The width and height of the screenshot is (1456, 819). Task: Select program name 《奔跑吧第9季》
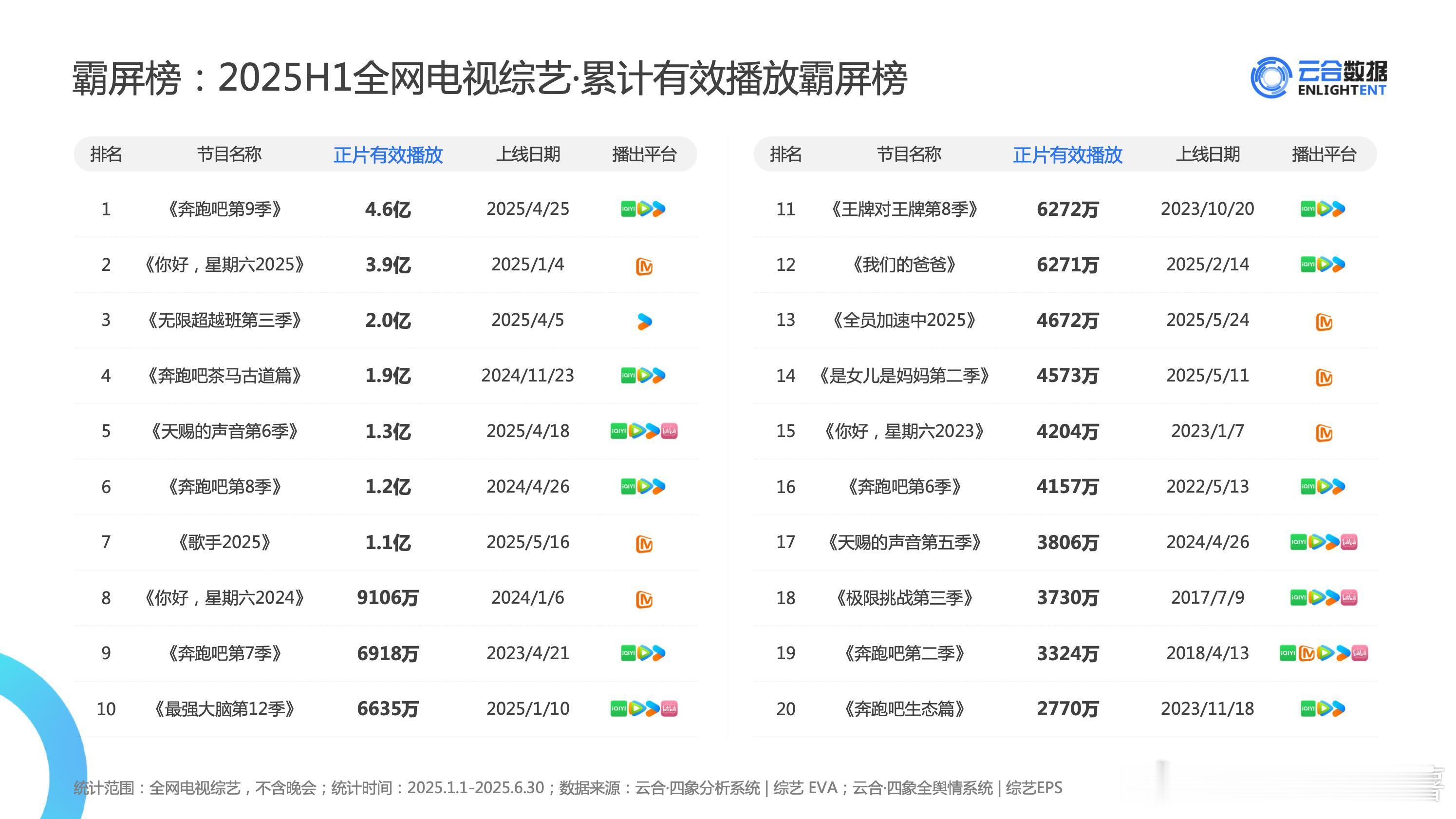pyautogui.click(x=224, y=210)
